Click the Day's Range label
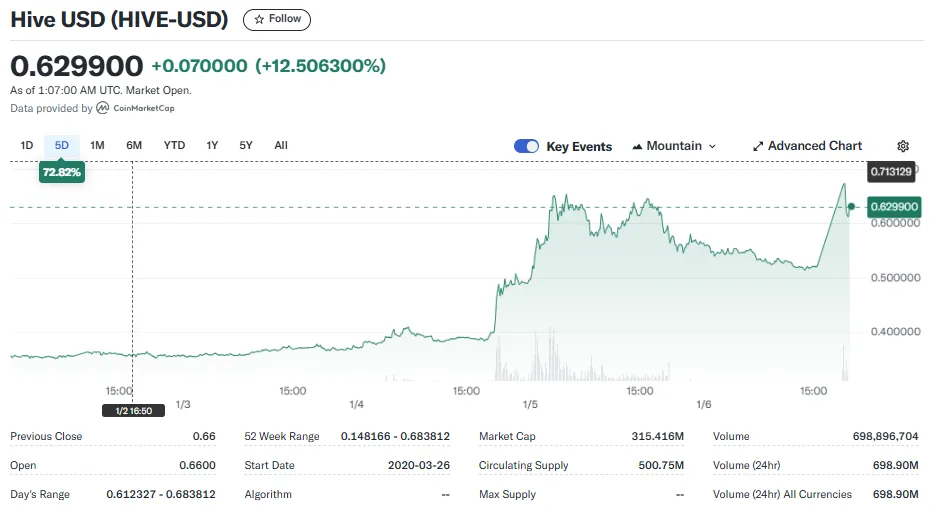Viewport: 943px width, 516px height. (40, 494)
